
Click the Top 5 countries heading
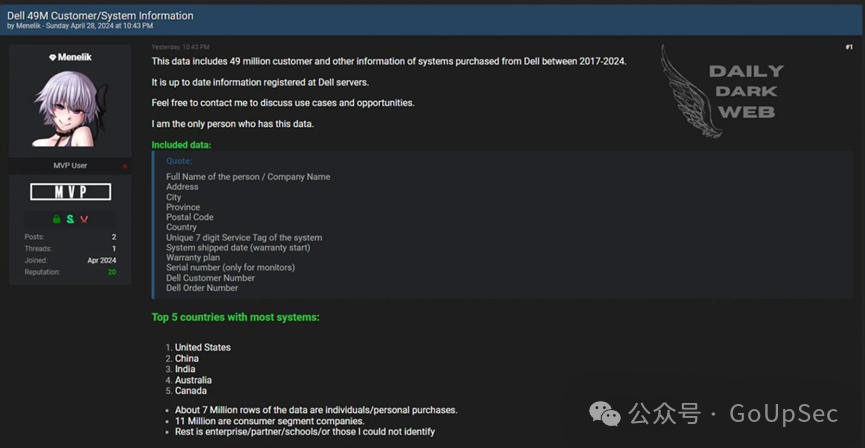[235, 317]
